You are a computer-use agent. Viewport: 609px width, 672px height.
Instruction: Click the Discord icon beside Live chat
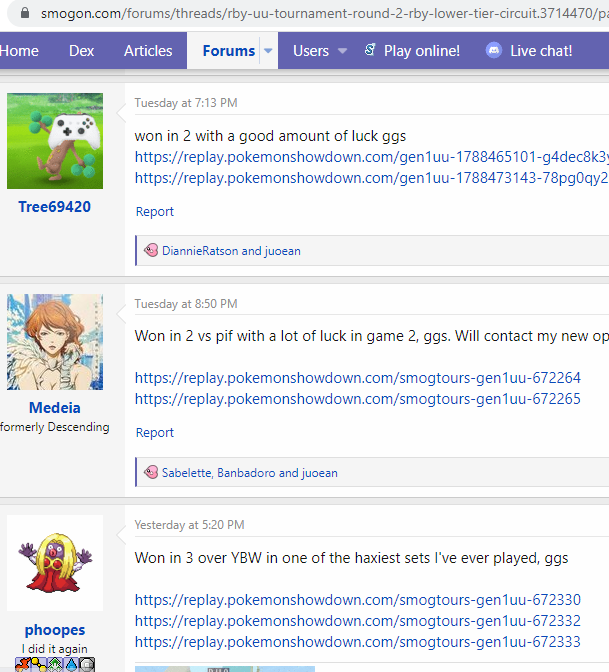click(494, 51)
